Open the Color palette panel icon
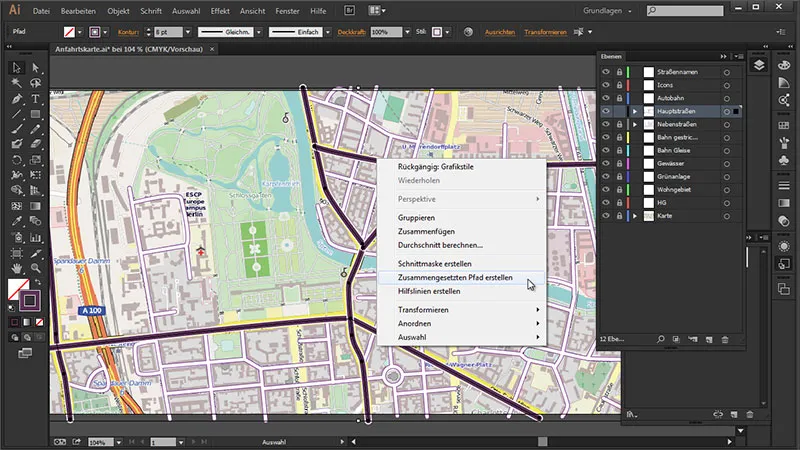The image size is (800, 450). (784, 65)
